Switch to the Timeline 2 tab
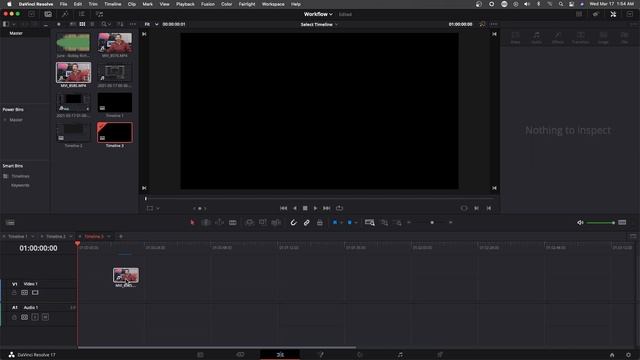The height and width of the screenshot is (360, 640). 56,236
